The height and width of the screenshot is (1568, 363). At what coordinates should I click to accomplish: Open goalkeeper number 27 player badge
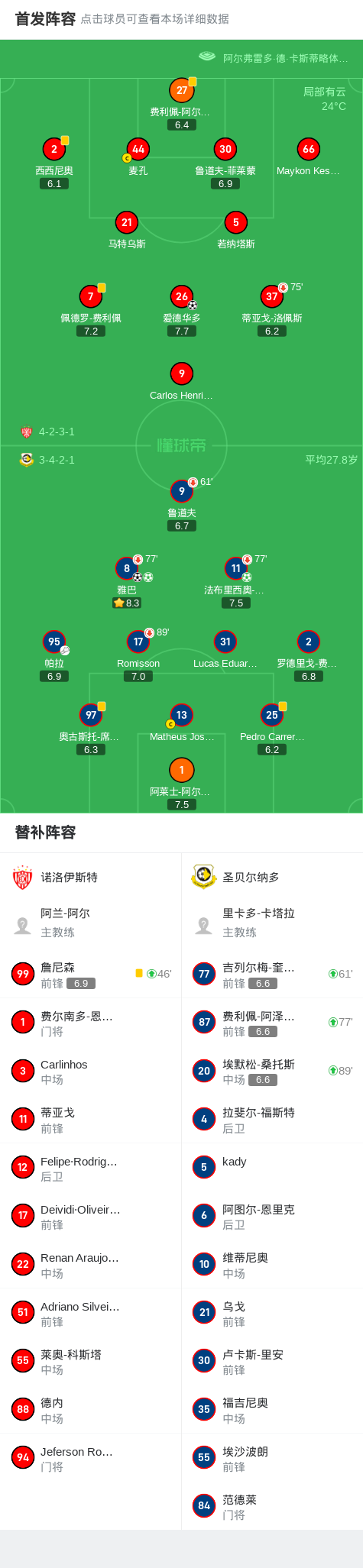pos(182,90)
